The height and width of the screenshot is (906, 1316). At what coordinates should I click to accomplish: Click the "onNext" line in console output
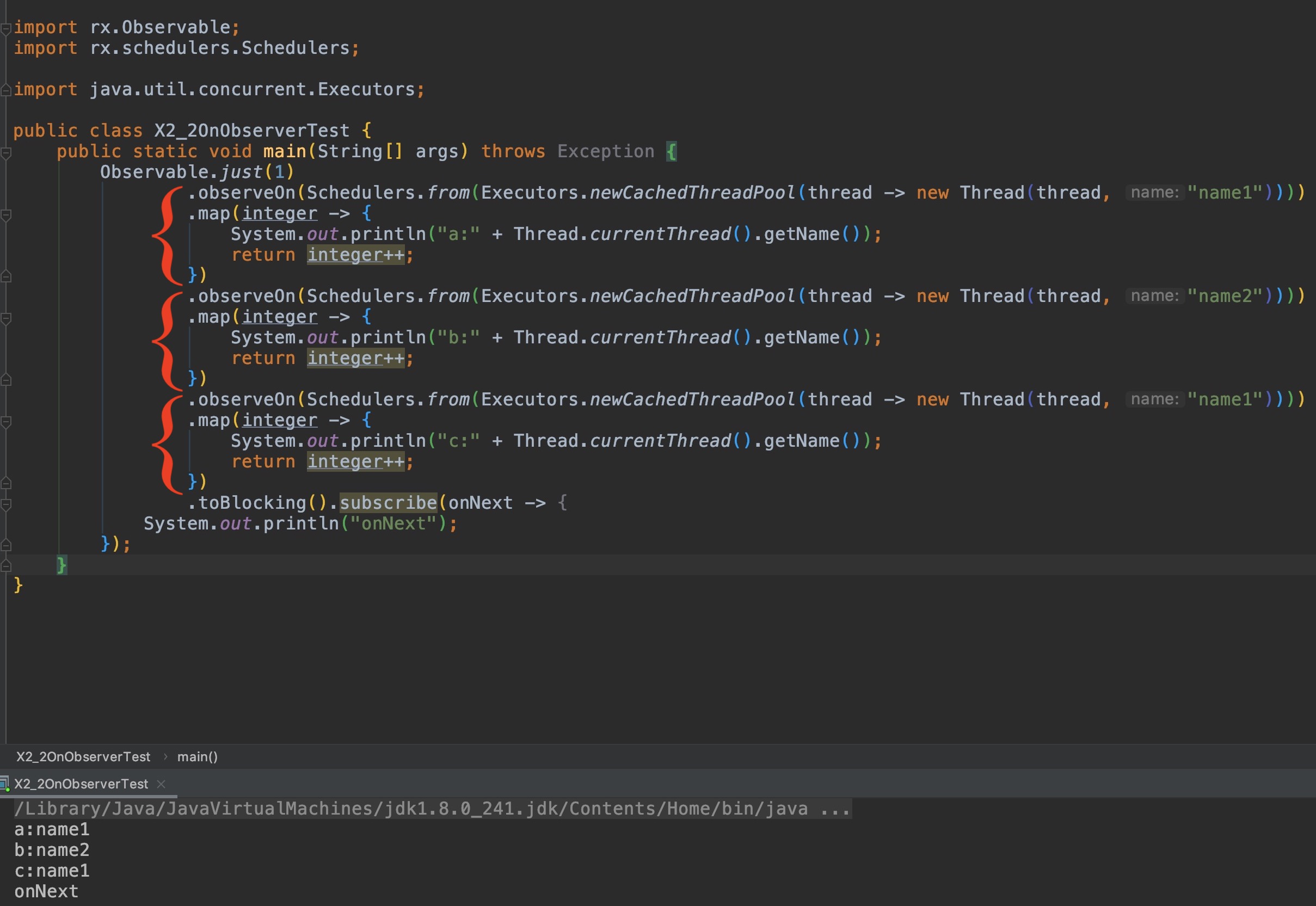coord(47,891)
